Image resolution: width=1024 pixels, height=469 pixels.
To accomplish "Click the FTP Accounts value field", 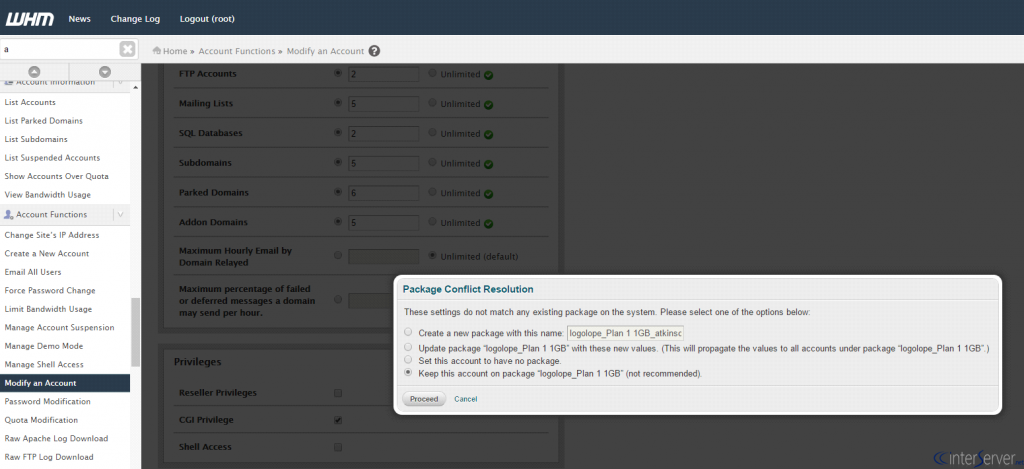I will pyautogui.click(x=383, y=74).
